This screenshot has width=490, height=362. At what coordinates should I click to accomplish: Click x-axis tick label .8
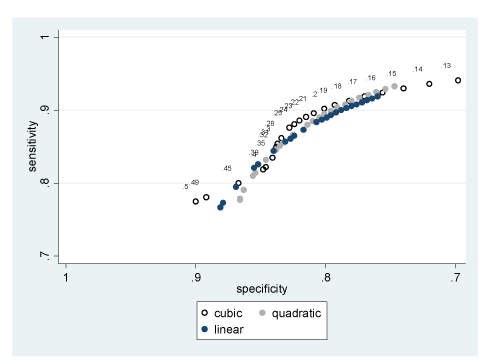[326, 277]
